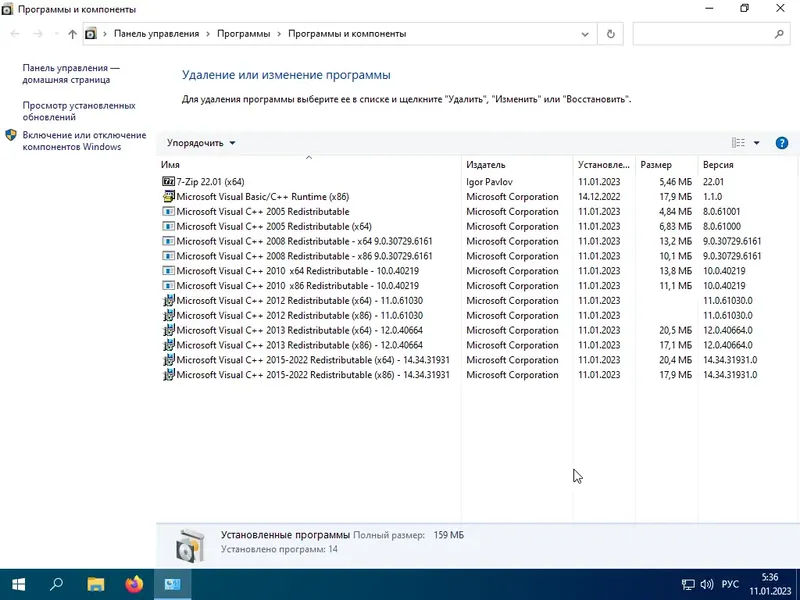Click the change-view list icon
This screenshot has height=600, width=800.
pyautogui.click(x=737, y=142)
